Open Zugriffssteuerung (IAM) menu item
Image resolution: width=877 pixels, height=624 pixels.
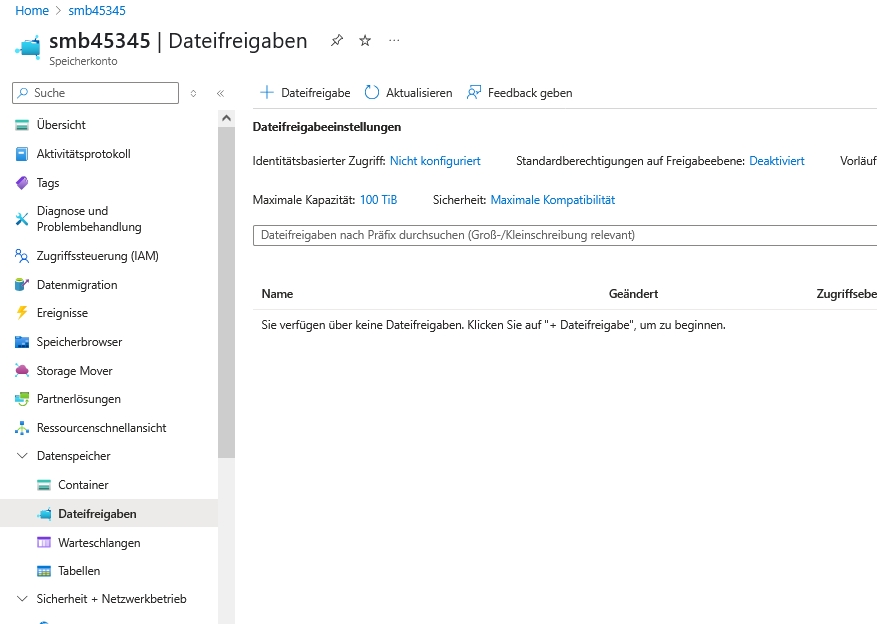coord(97,256)
